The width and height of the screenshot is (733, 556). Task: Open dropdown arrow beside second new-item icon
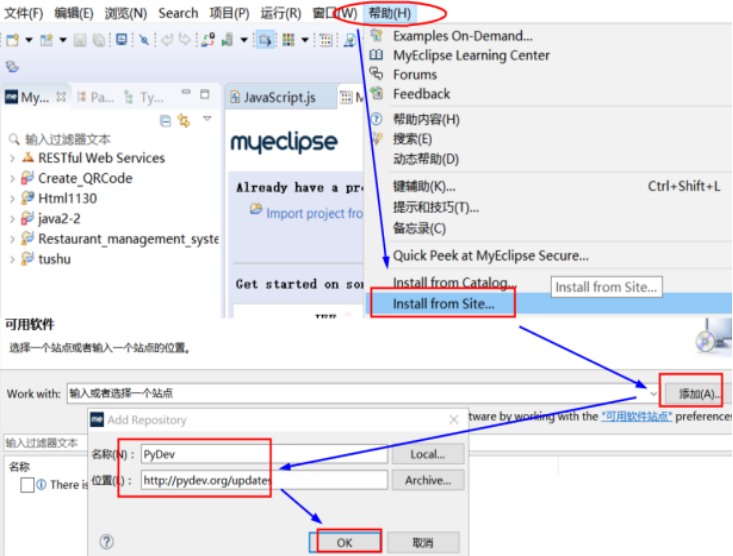click(63, 40)
